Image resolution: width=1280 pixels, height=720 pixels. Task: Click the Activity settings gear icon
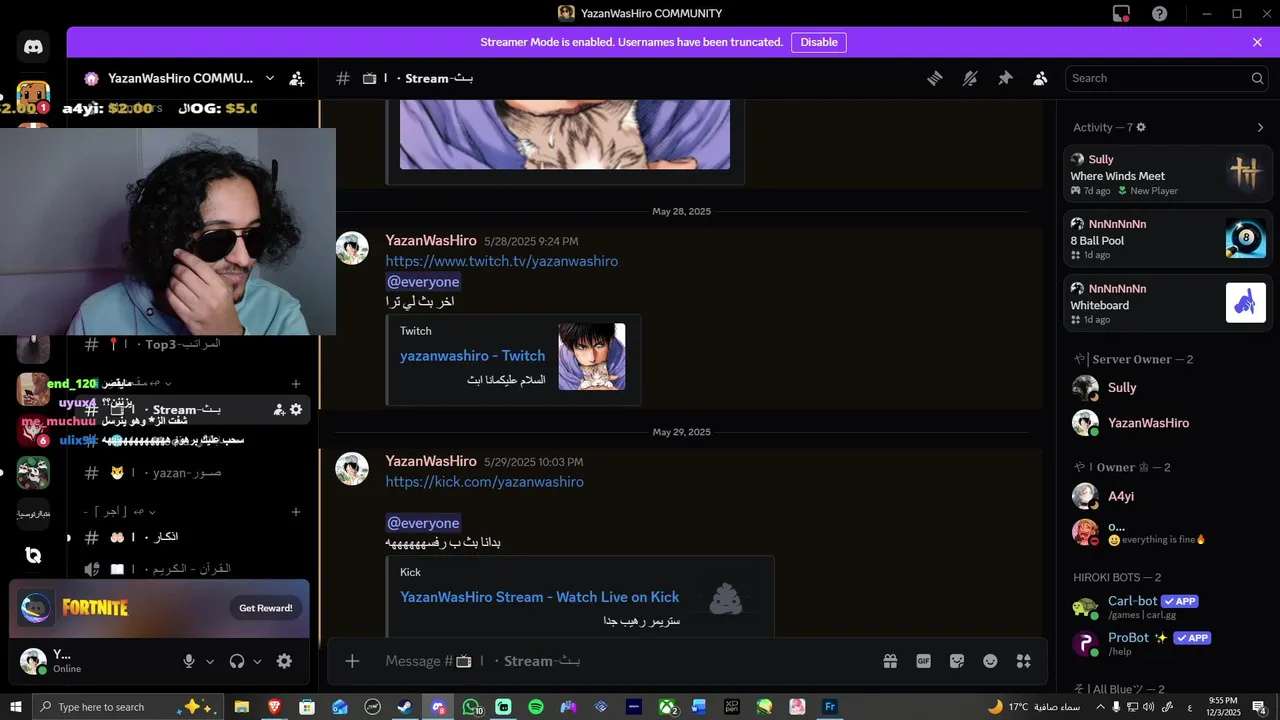pos(1141,127)
